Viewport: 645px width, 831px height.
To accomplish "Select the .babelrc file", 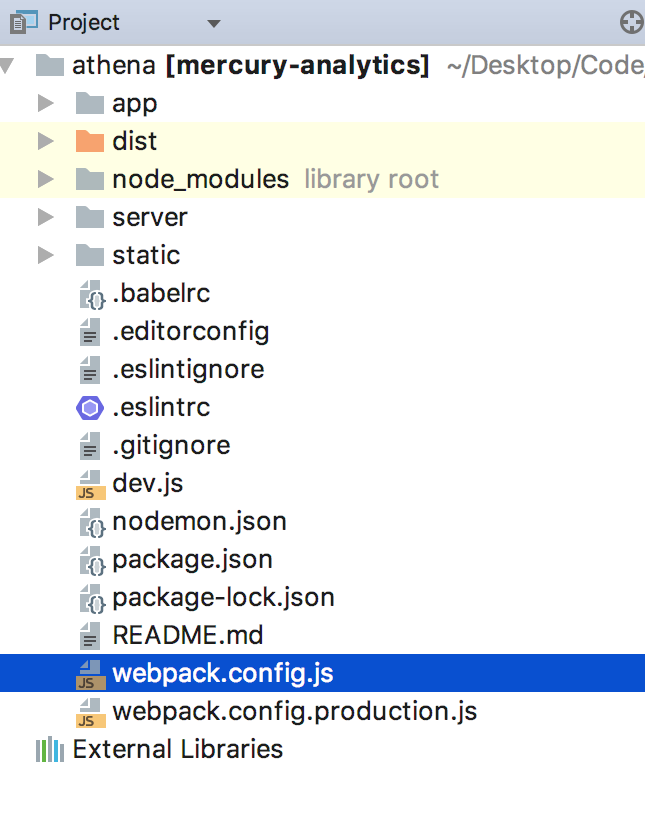I will 161,293.
